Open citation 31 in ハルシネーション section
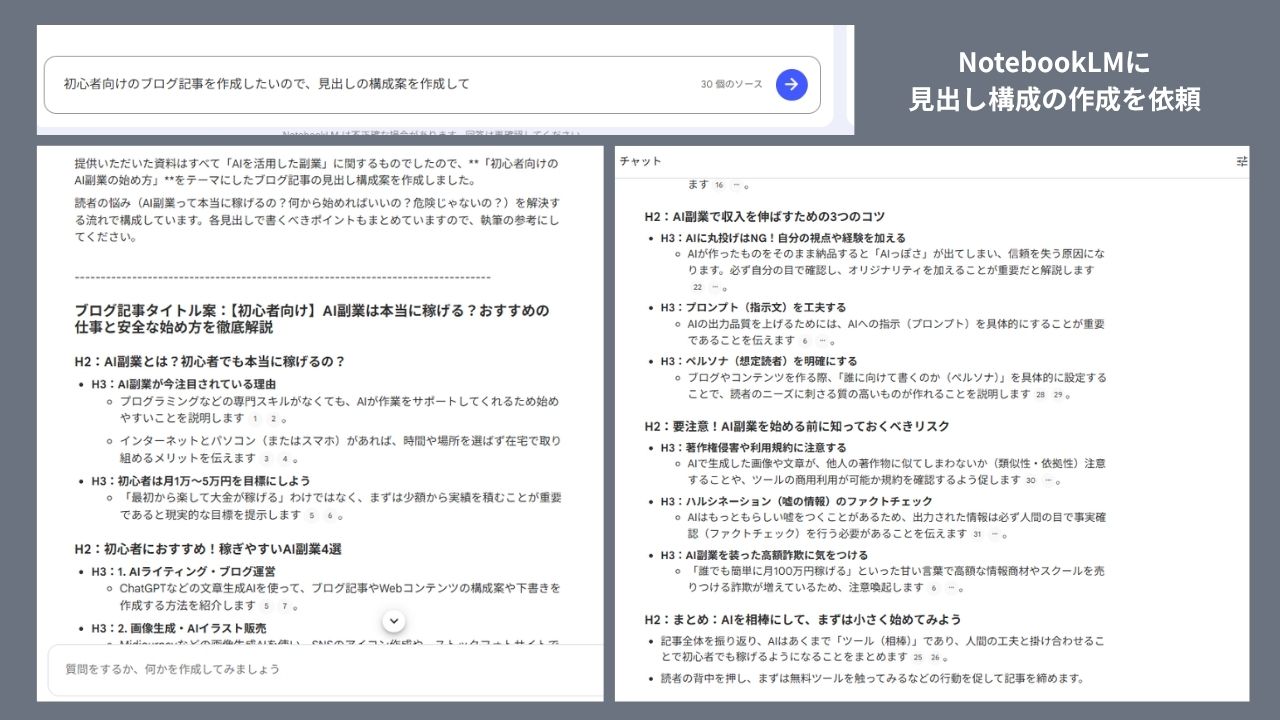The image size is (1280, 720). click(978, 535)
